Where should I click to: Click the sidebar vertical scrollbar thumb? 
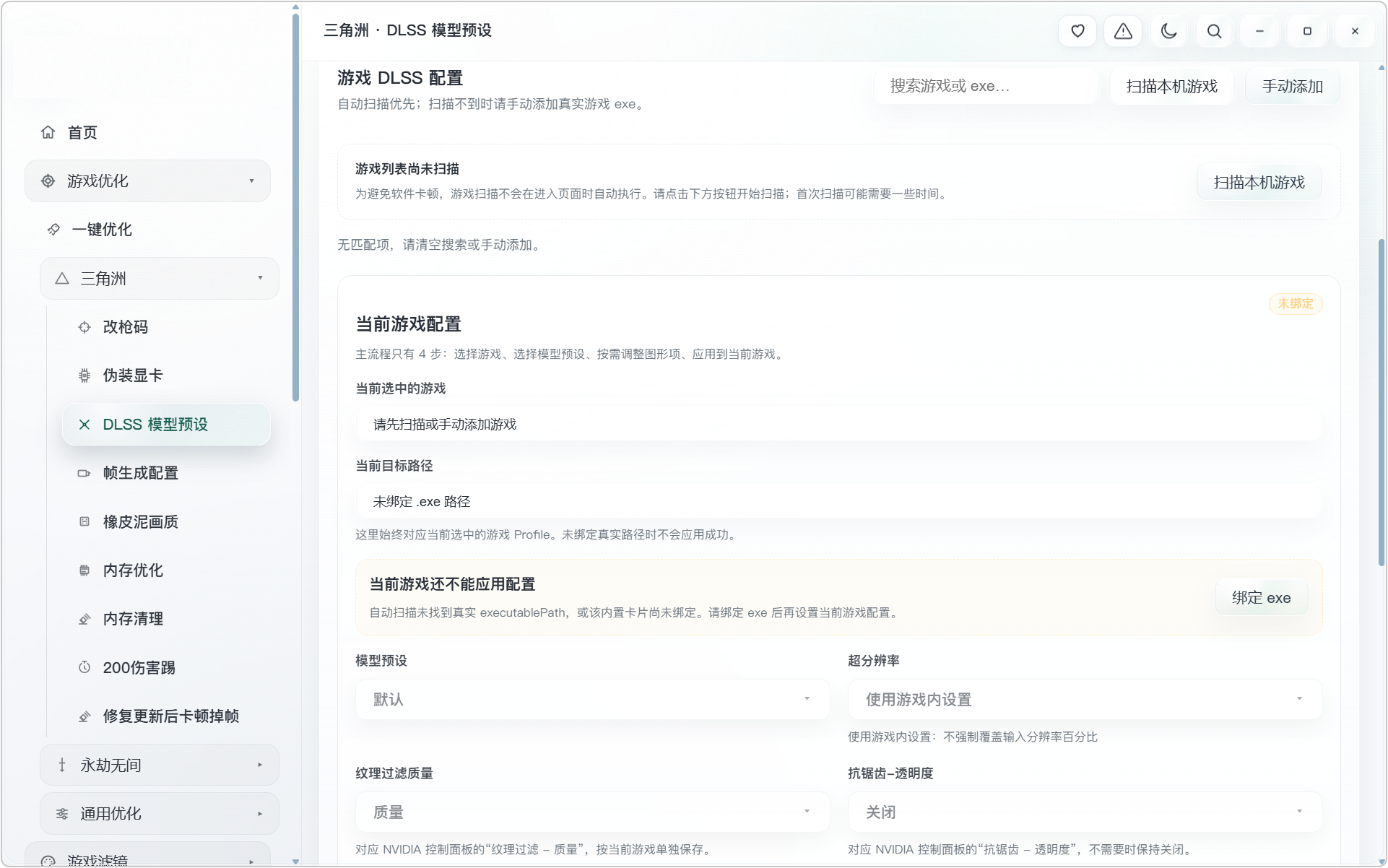pyautogui.click(x=295, y=207)
